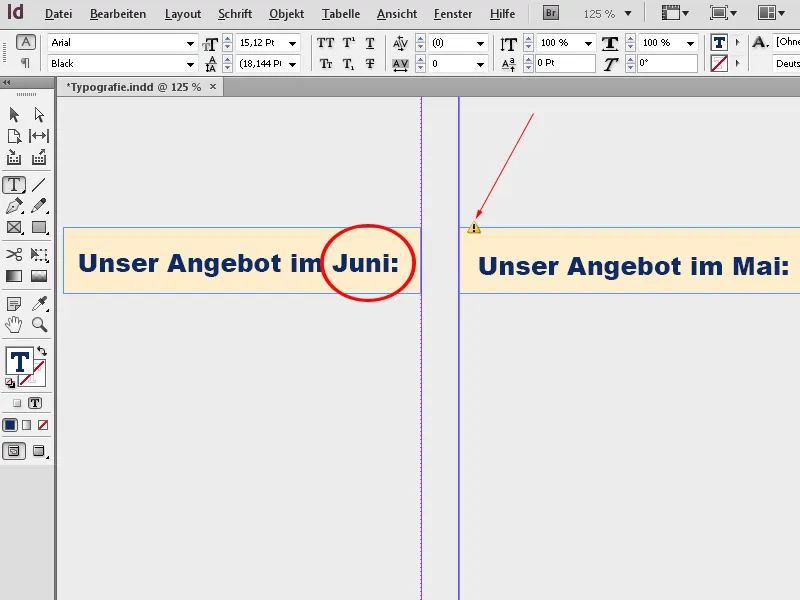
Task: Open the Objekt menu
Action: [286, 14]
